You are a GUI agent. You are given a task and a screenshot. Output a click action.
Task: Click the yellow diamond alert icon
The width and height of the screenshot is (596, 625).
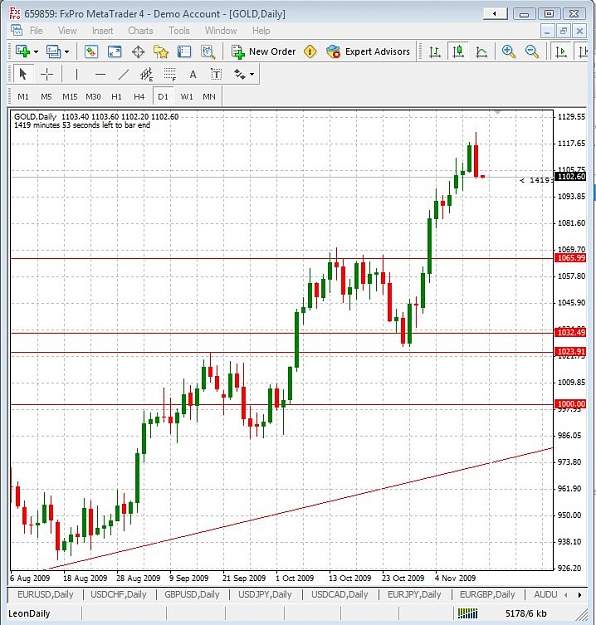pos(310,52)
